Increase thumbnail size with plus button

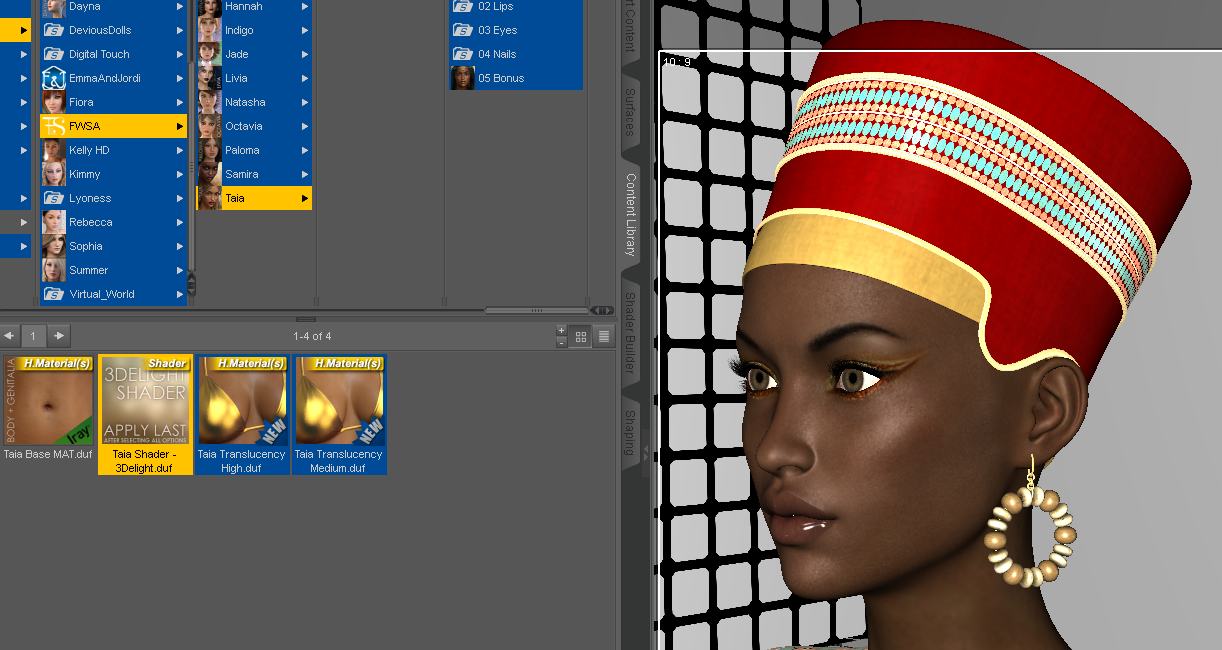click(x=561, y=330)
